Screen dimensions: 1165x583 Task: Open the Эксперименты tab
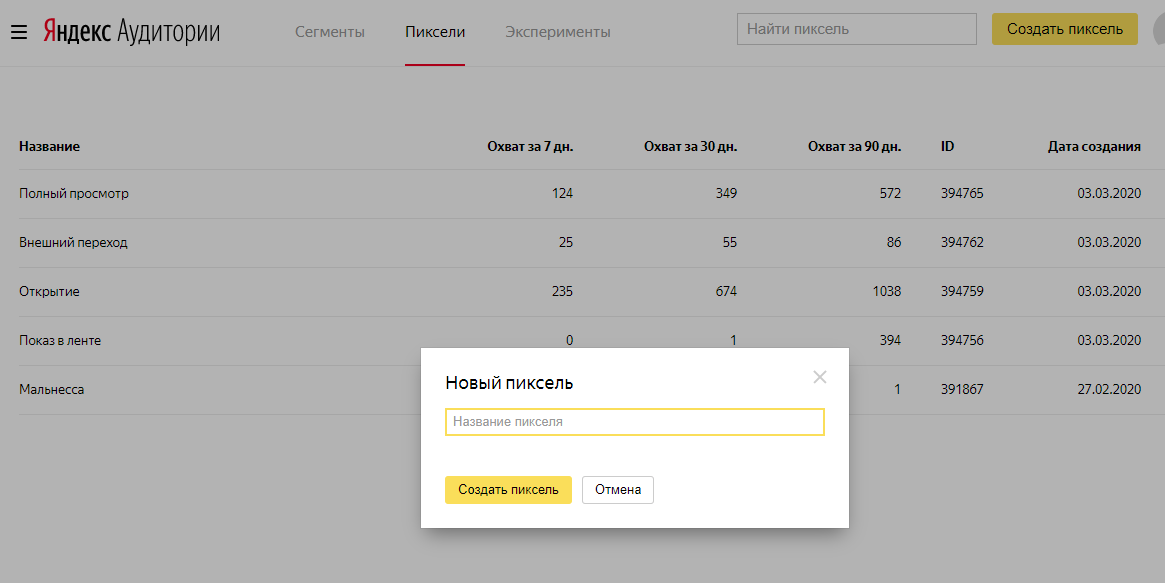click(x=558, y=32)
